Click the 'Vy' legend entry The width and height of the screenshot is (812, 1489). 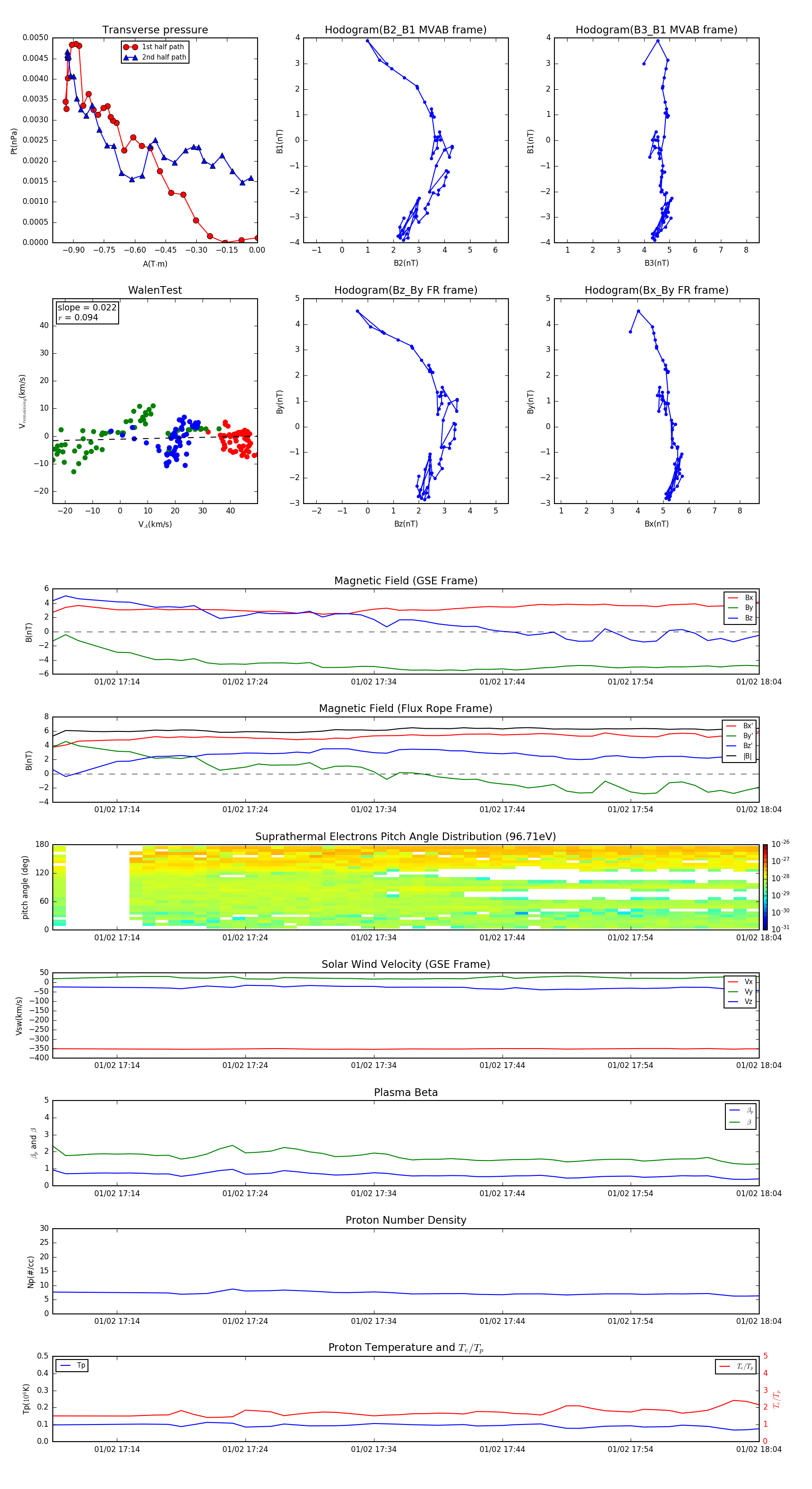740,991
